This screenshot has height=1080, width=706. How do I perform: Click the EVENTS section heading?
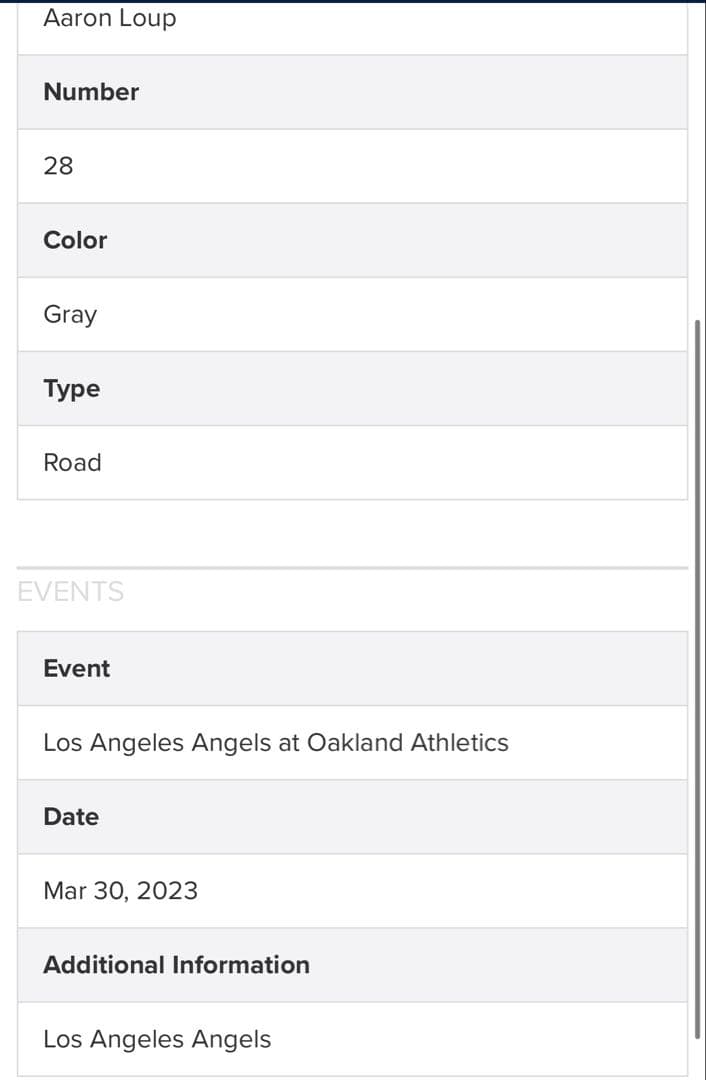click(x=71, y=592)
